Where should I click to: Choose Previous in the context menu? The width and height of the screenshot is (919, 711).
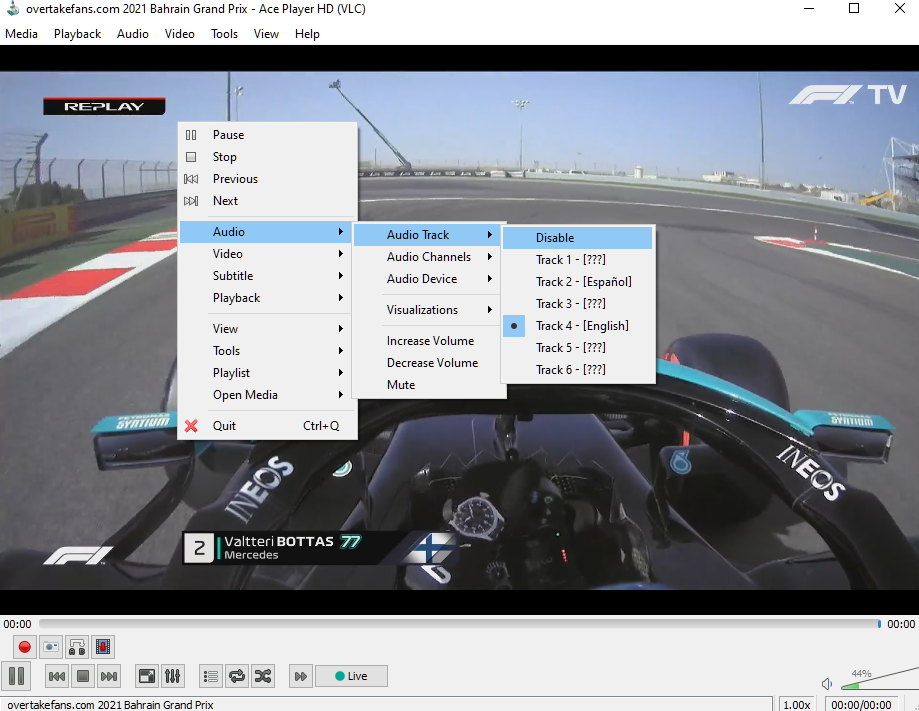[x=268, y=179]
